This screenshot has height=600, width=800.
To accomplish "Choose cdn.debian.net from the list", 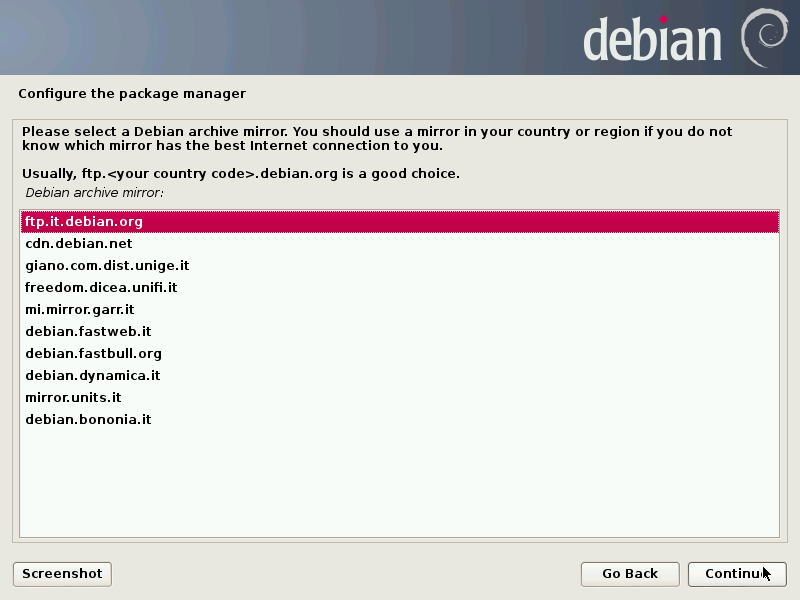I will tap(400, 244).
